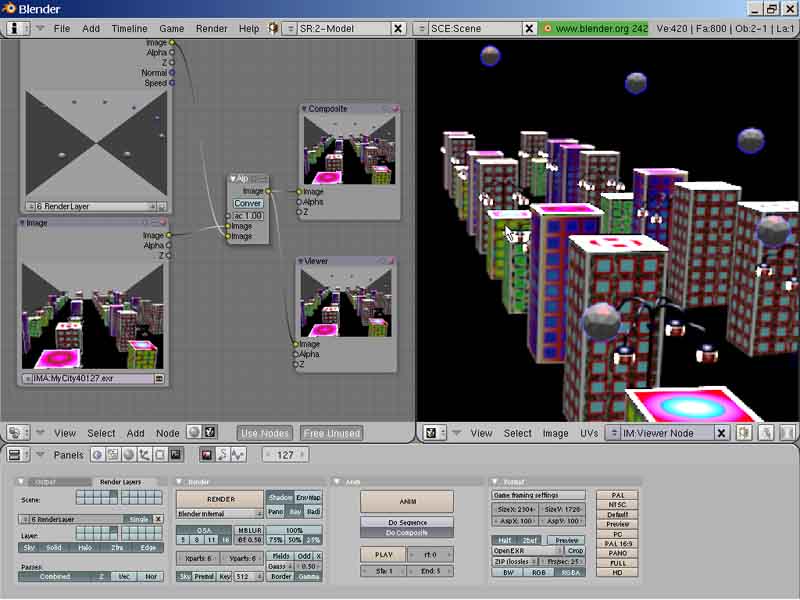Open the SR:2-Model screen selector dropdown
Viewport: 800px width, 600px height.
pyautogui.click(x=289, y=29)
